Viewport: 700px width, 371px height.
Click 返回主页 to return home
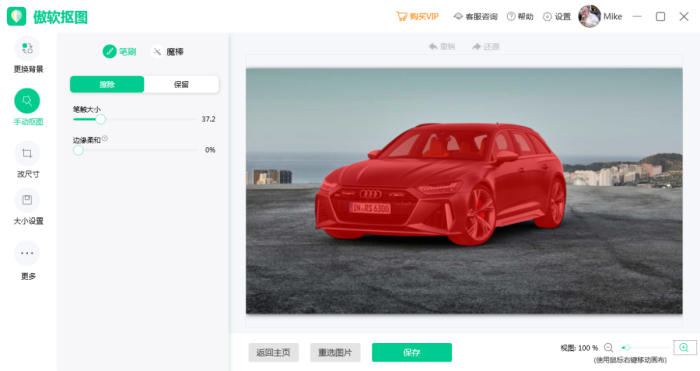(274, 353)
